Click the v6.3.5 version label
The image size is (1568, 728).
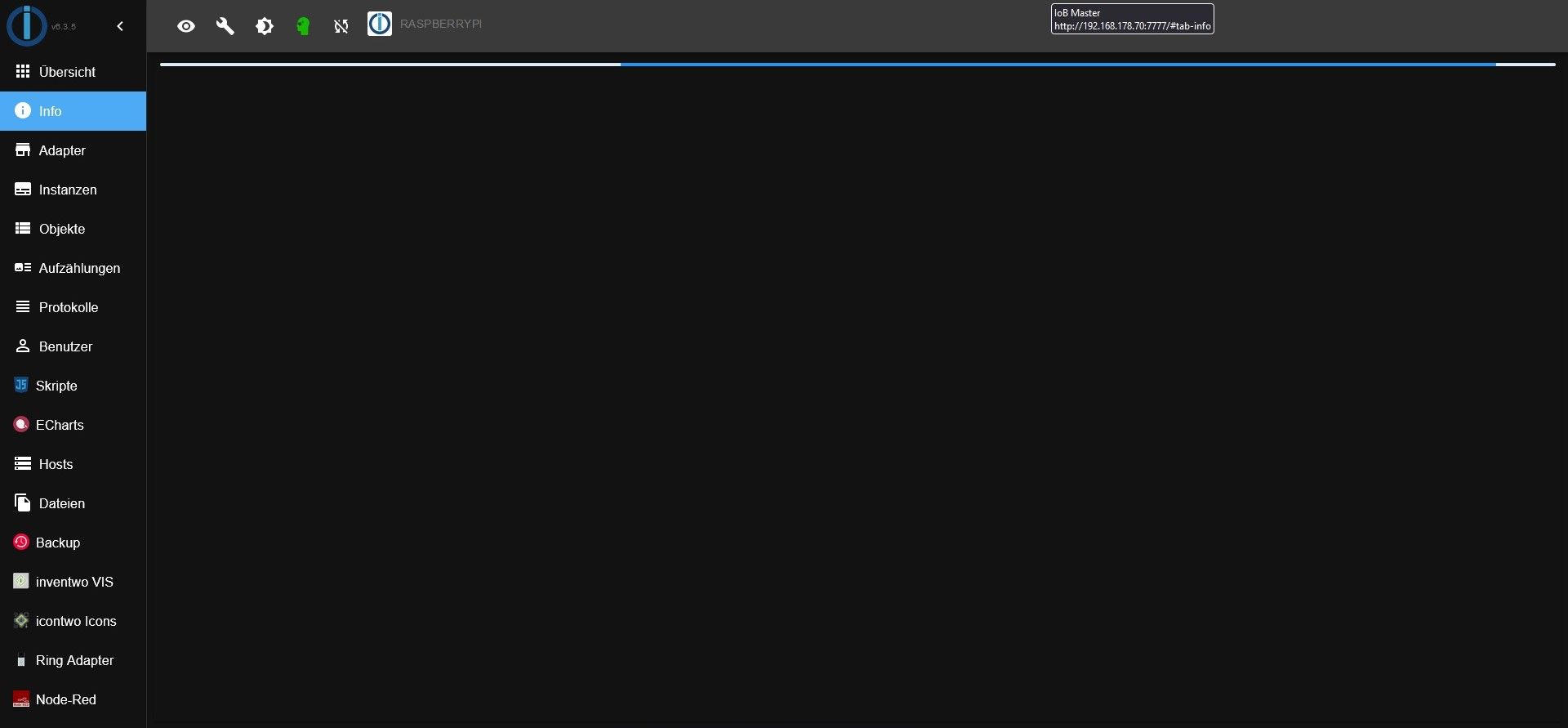[x=64, y=27]
